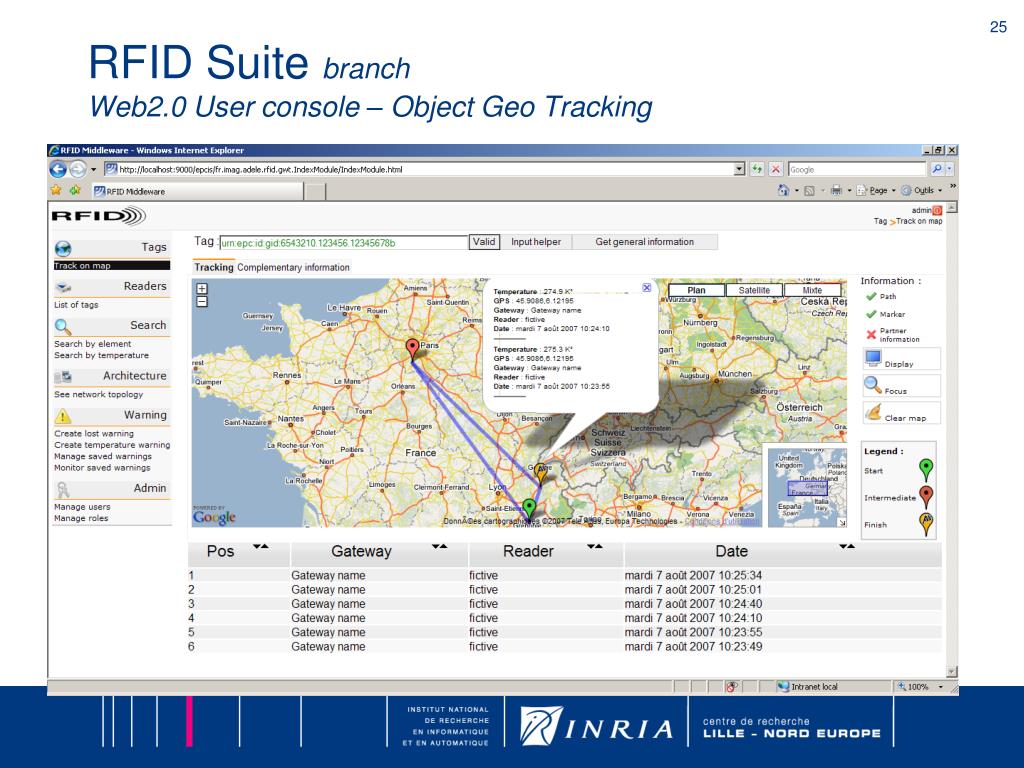Toggle the Partner information option
1024x768 pixels.
pos(871,334)
